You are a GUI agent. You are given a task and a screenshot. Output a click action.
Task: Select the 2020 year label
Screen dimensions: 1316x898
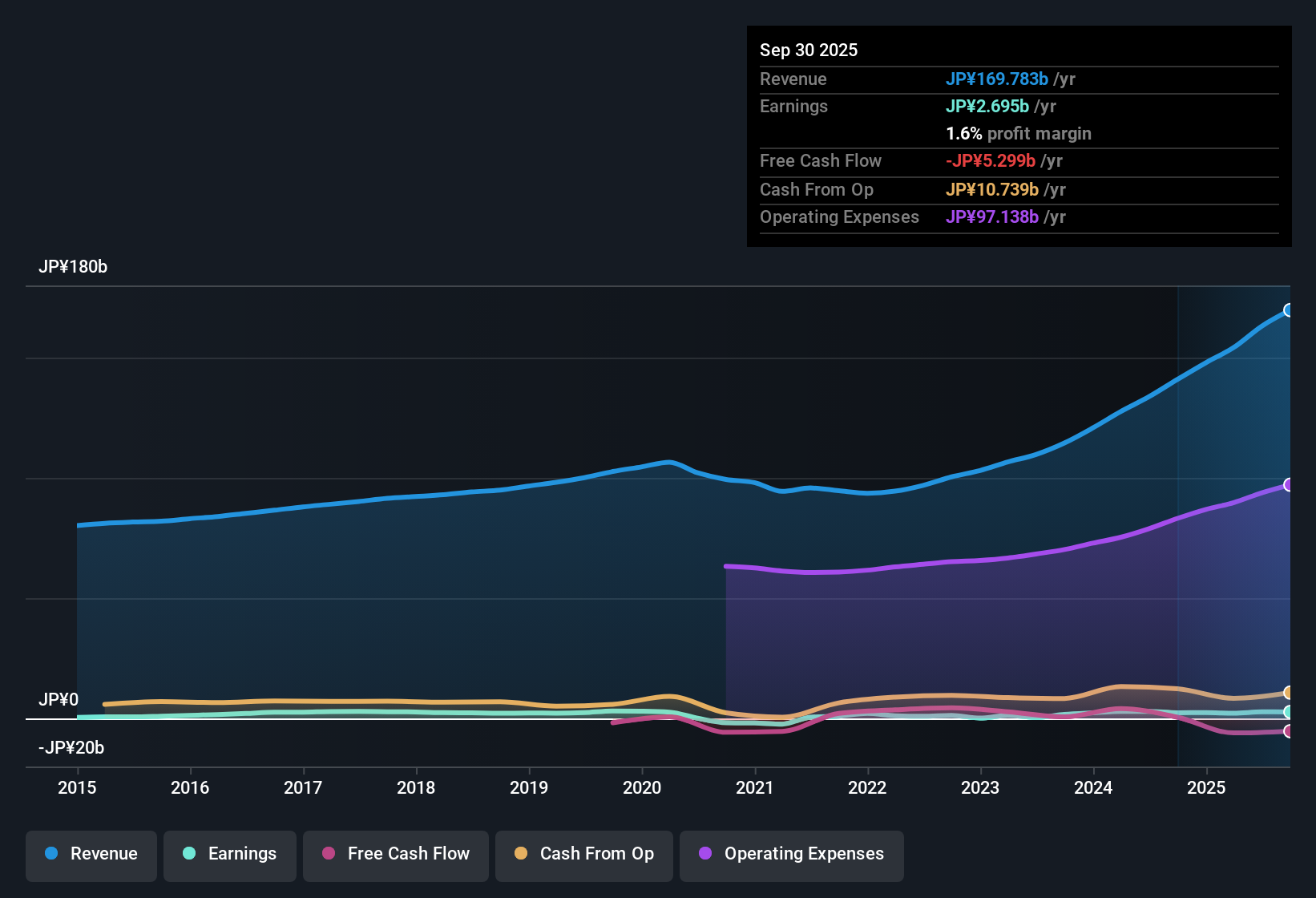(x=642, y=788)
